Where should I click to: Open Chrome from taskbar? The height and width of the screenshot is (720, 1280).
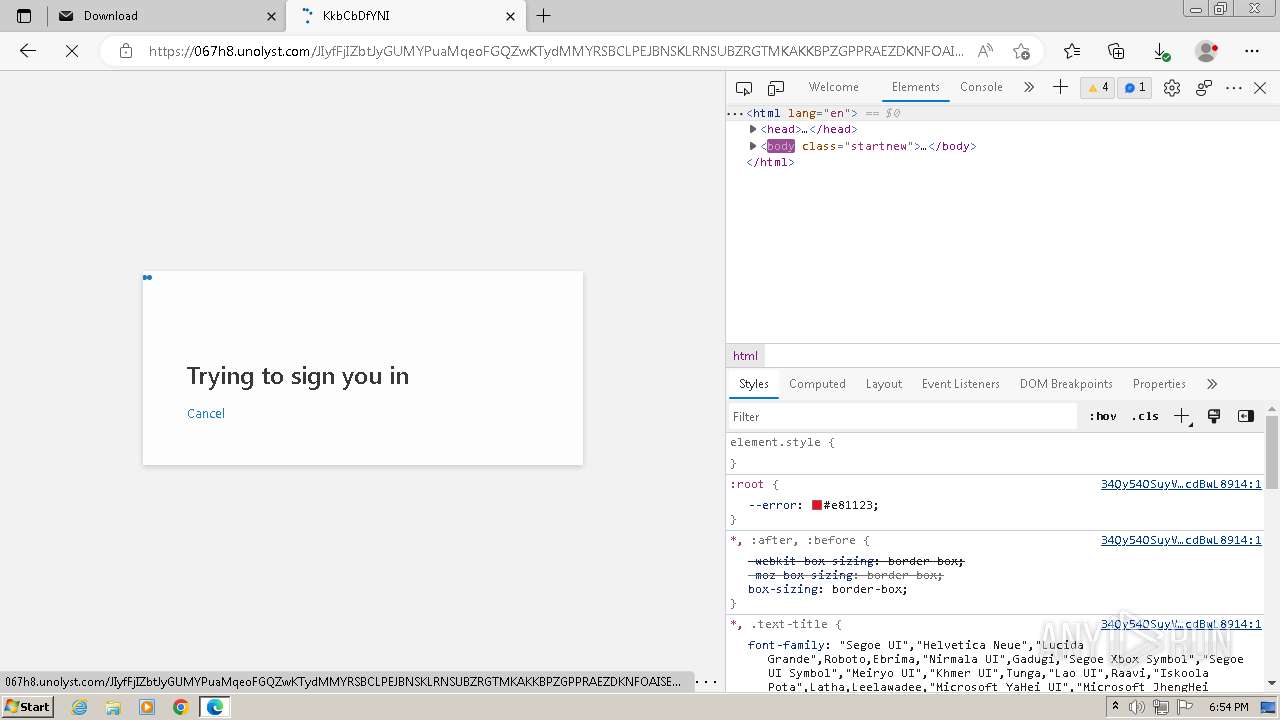click(181, 707)
